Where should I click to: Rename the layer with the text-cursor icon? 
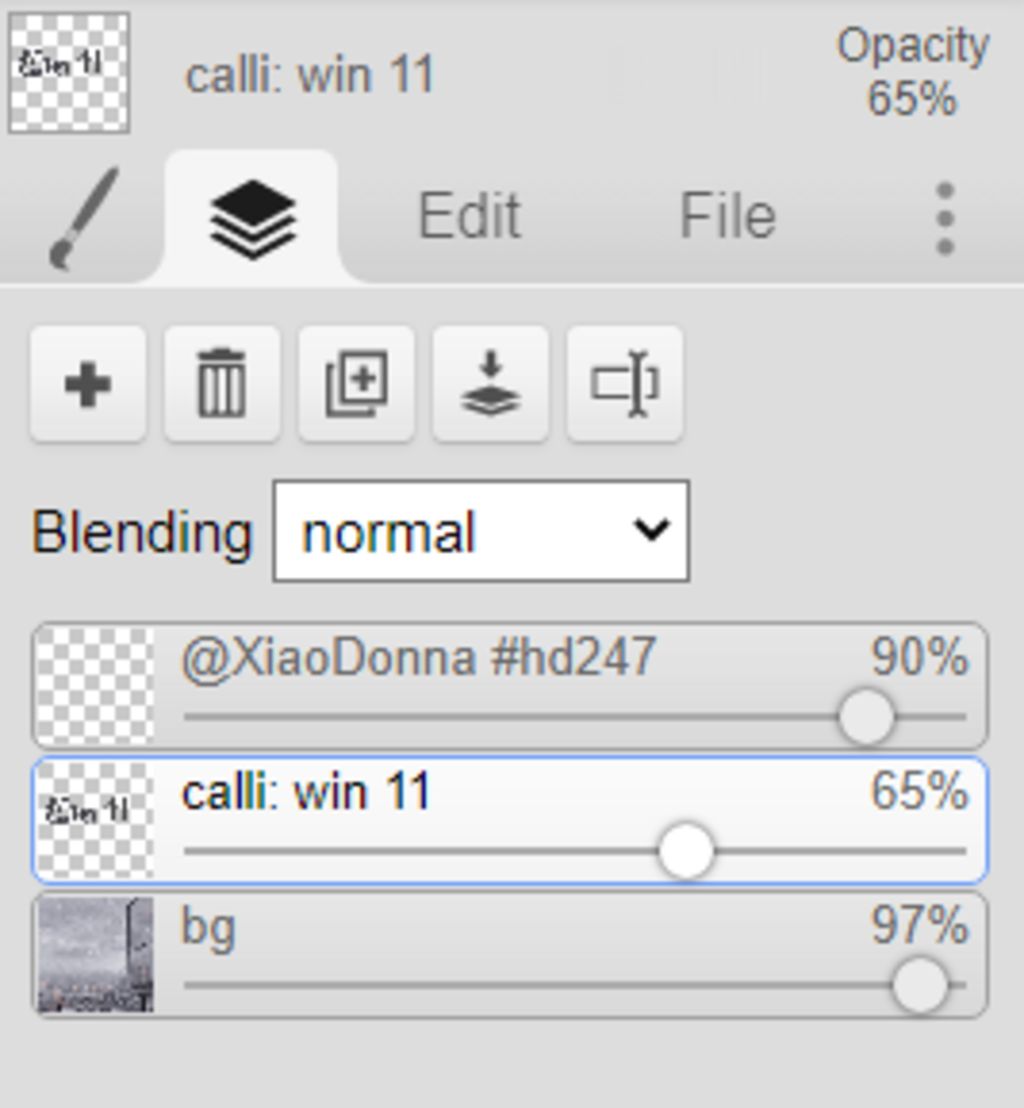[x=625, y=384]
